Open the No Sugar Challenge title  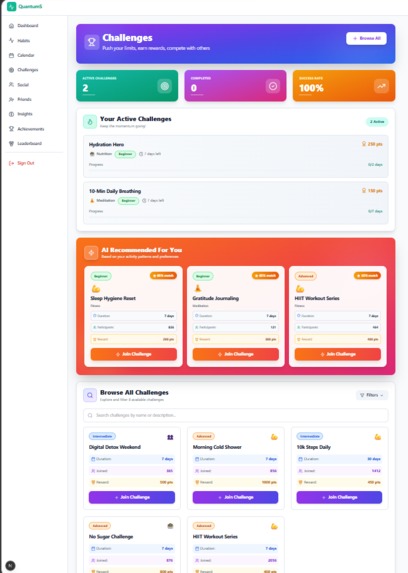click(x=111, y=536)
